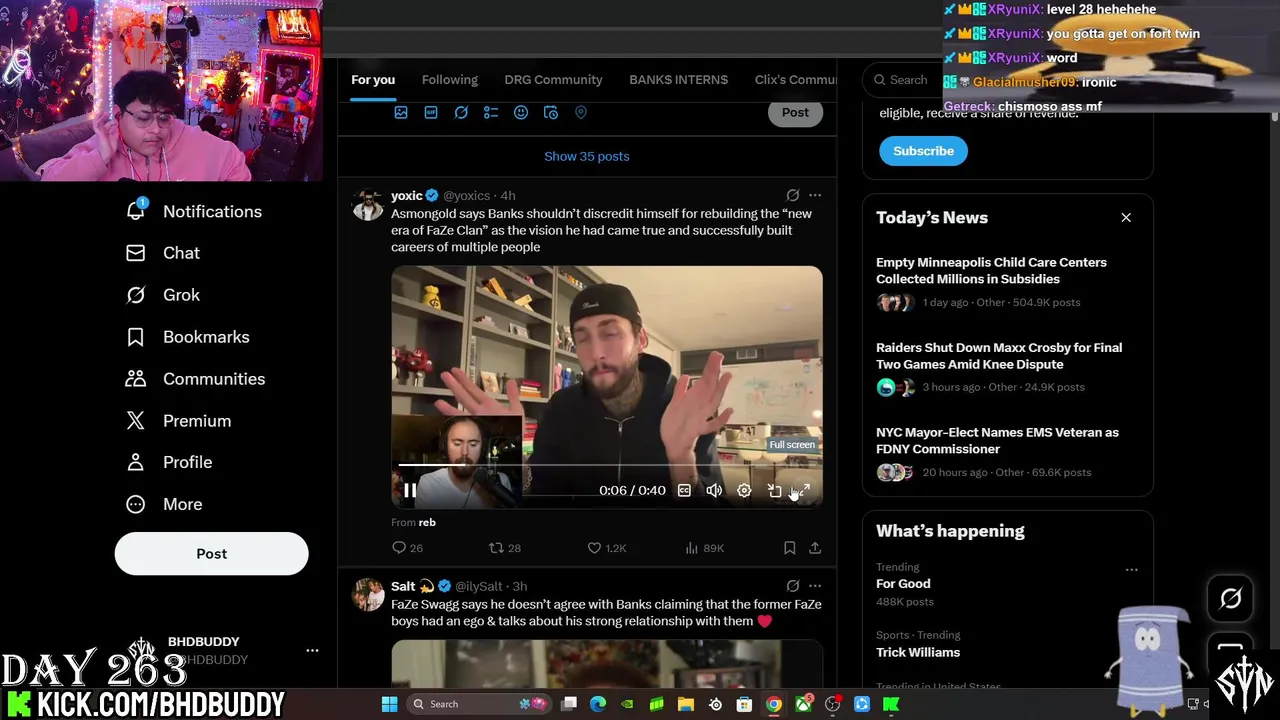Open File Explorer from taskbar
Screen dimensions: 1280x720
coord(686,704)
